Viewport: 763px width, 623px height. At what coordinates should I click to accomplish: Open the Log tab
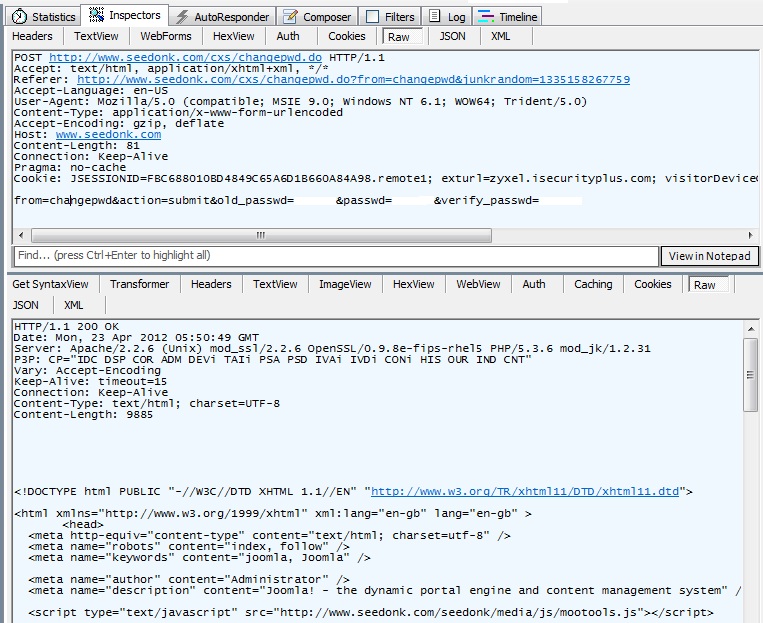tap(447, 17)
